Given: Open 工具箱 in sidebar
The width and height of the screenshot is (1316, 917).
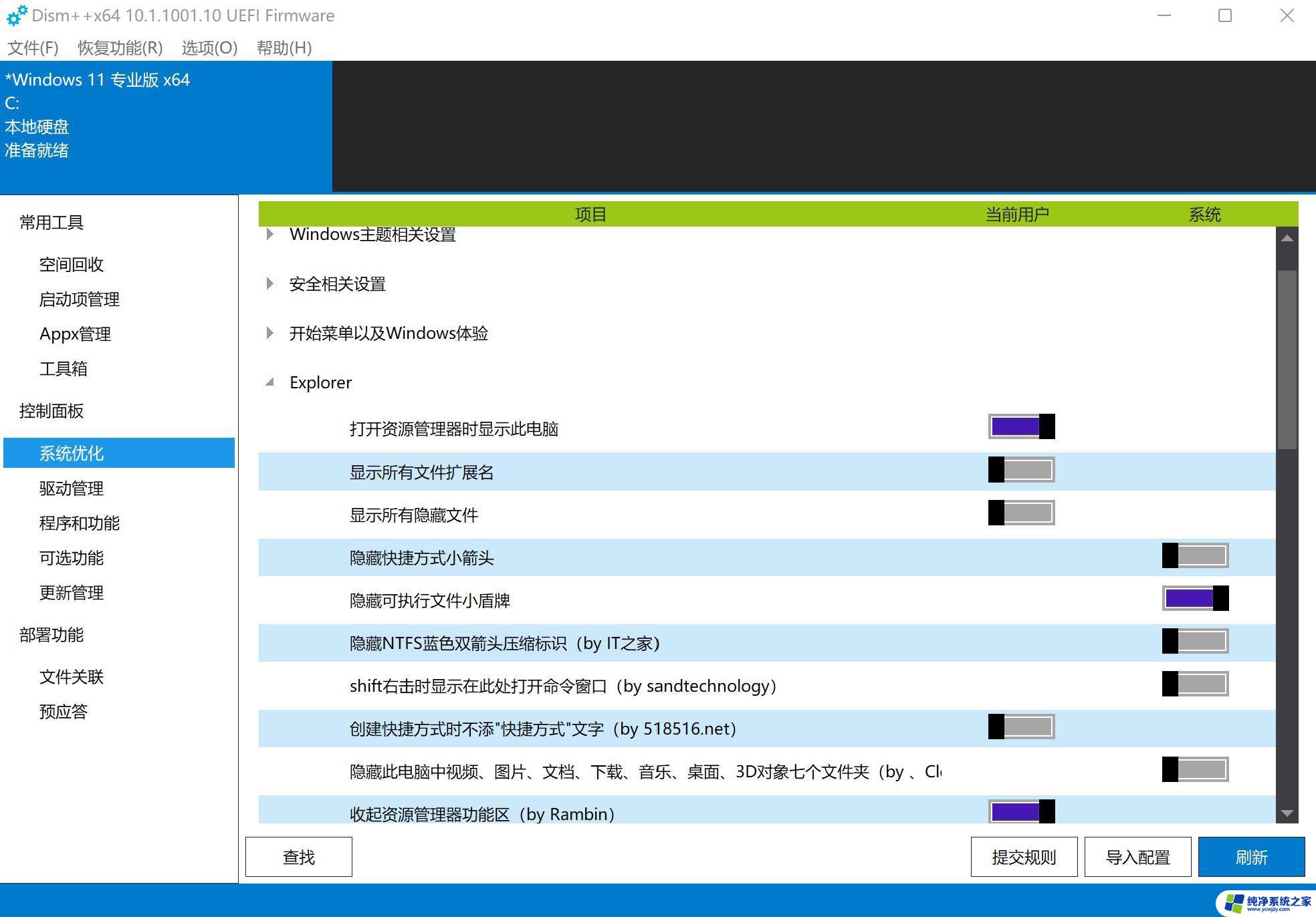Looking at the screenshot, I should tap(64, 369).
